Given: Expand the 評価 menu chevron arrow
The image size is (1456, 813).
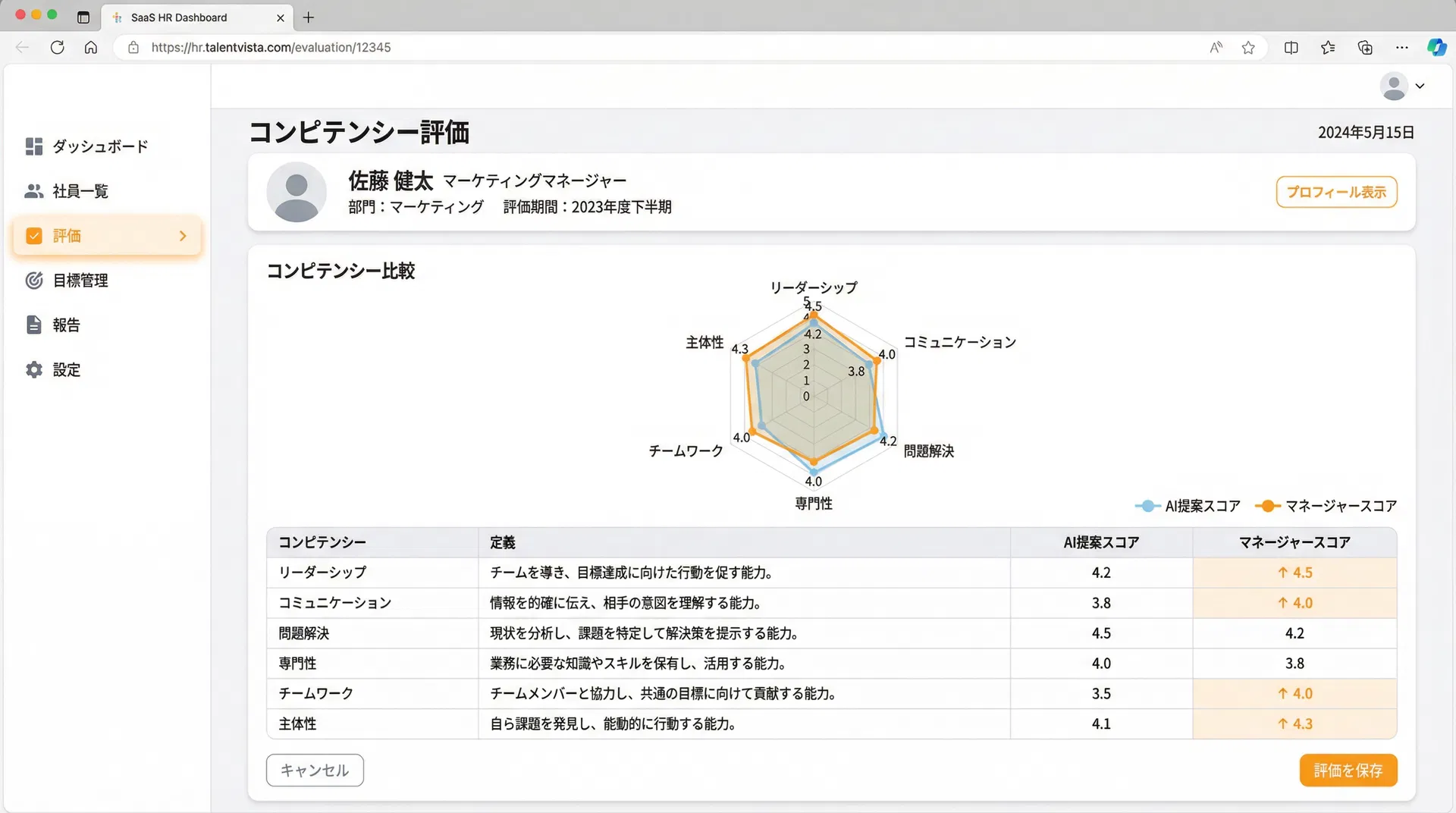Looking at the screenshot, I should pos(183,236).
